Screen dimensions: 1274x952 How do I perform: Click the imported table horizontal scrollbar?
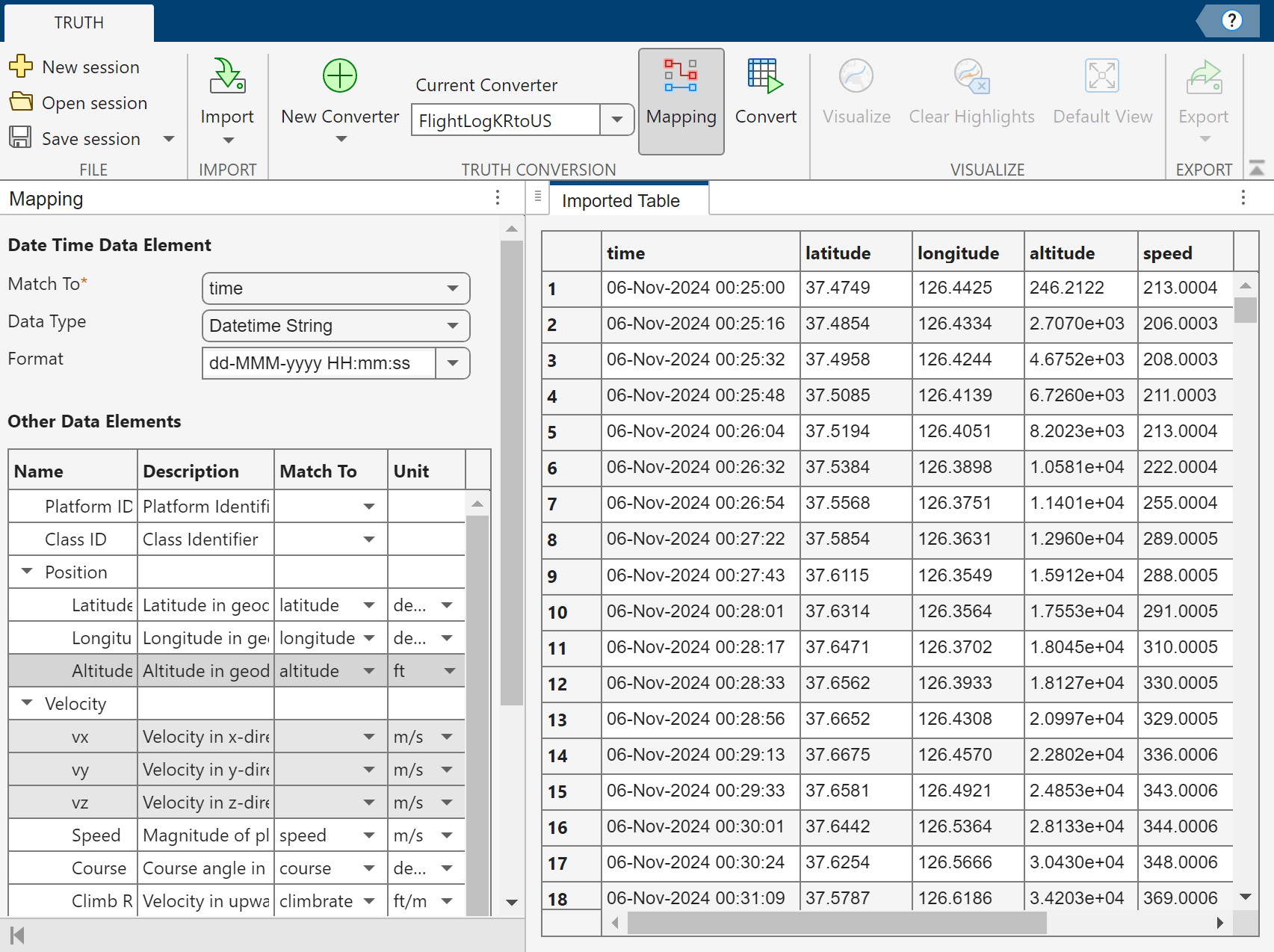pyautogui.click(x=837, y=923)
